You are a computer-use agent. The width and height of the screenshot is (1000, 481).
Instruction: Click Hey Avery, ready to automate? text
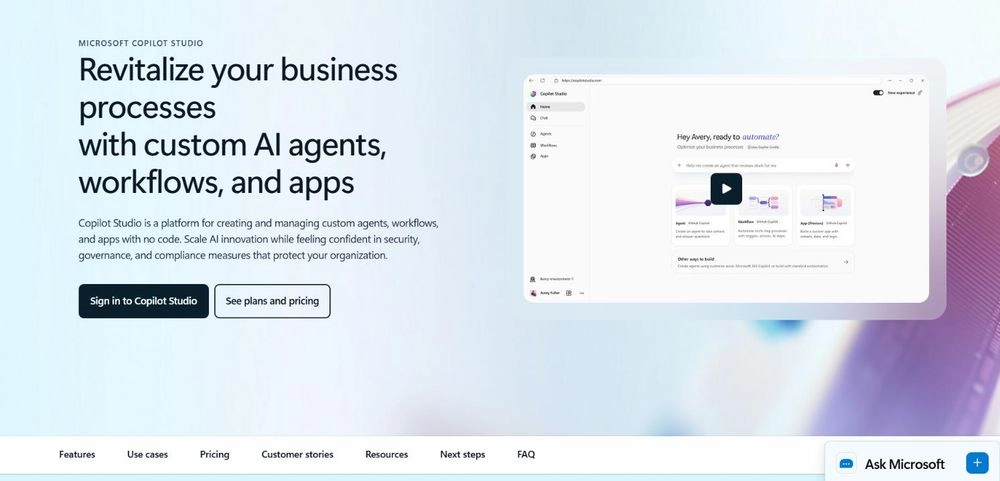[728, 137]
